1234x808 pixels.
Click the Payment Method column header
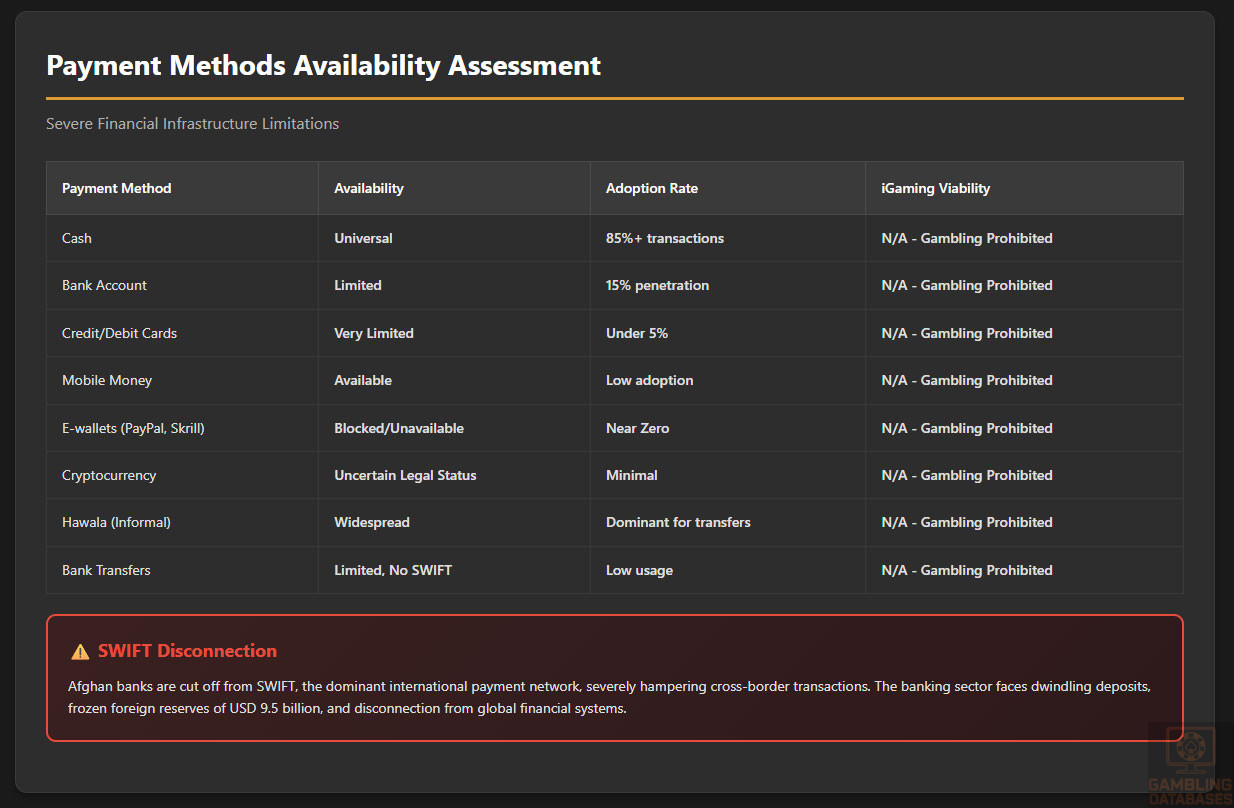point(117,188)
